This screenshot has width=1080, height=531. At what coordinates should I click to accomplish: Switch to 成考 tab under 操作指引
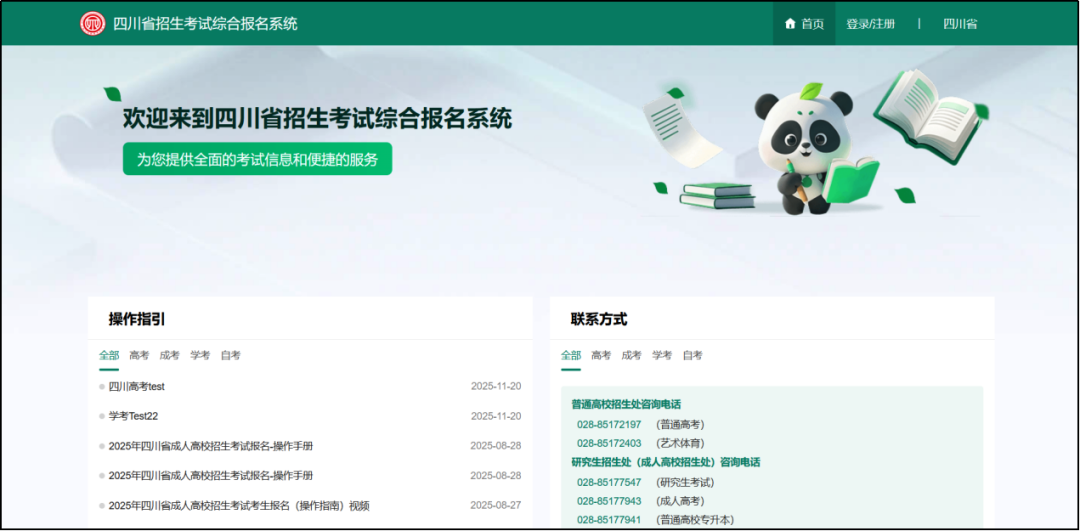pos(170,355)
